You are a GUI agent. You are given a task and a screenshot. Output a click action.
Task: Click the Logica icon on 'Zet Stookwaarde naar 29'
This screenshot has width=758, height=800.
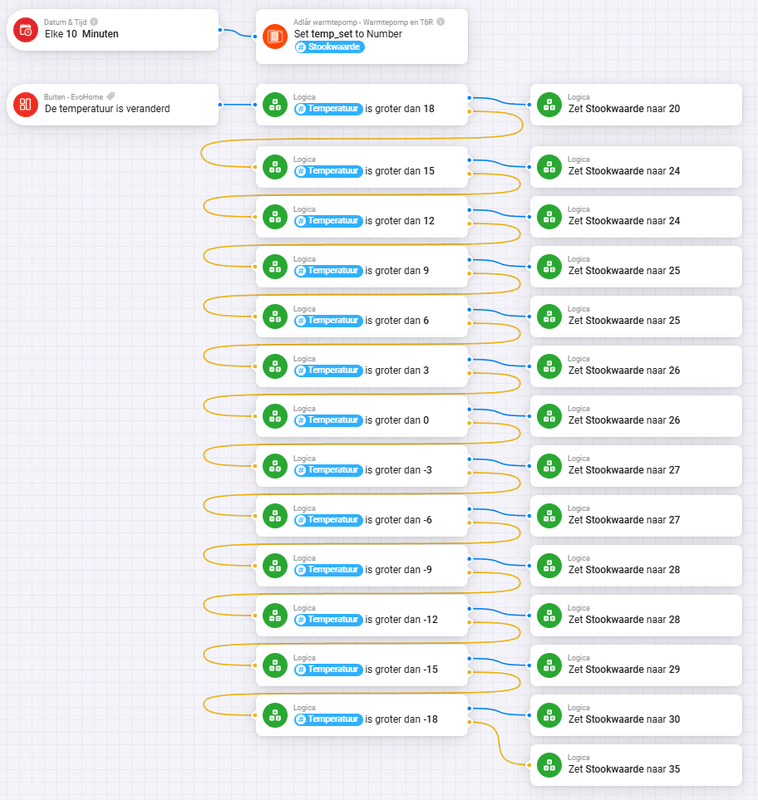click(x=548, y=665)
